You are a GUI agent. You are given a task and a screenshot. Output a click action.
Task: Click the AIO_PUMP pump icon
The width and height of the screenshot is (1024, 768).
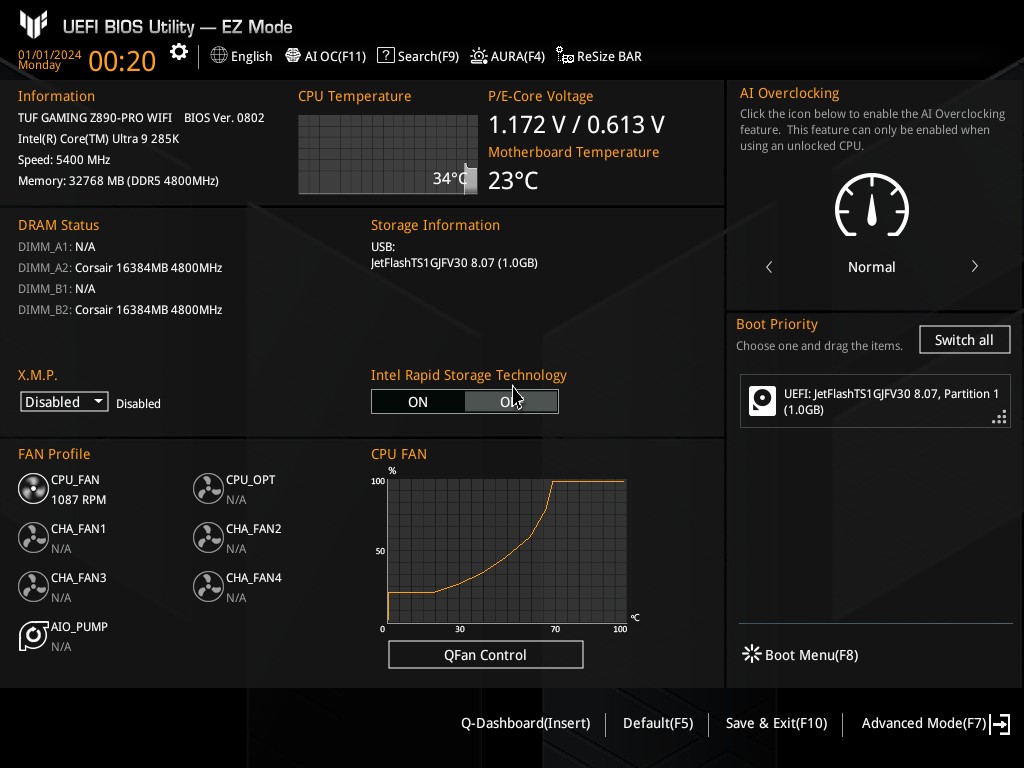pos(33,636)
